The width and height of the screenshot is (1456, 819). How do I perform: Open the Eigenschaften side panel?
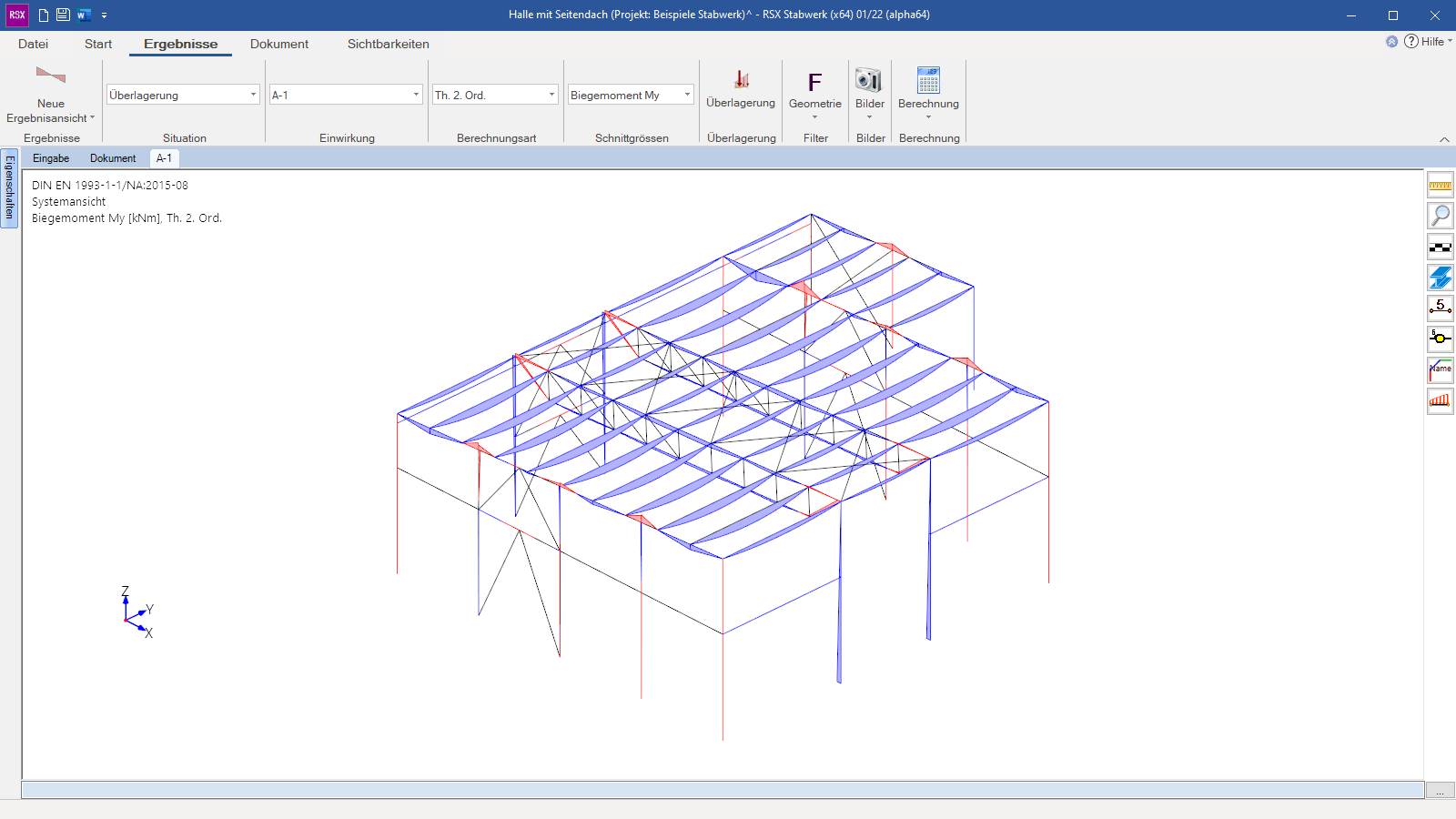pyautogui.click(x=9, y=187)
